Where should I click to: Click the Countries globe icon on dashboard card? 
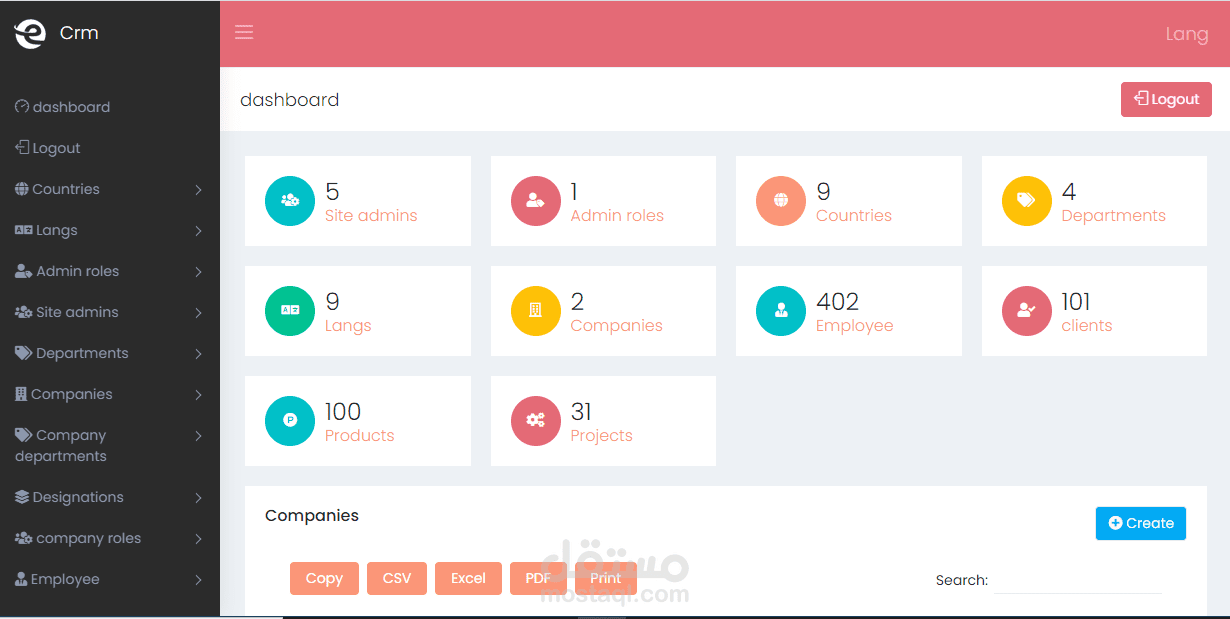click(780, 201)
